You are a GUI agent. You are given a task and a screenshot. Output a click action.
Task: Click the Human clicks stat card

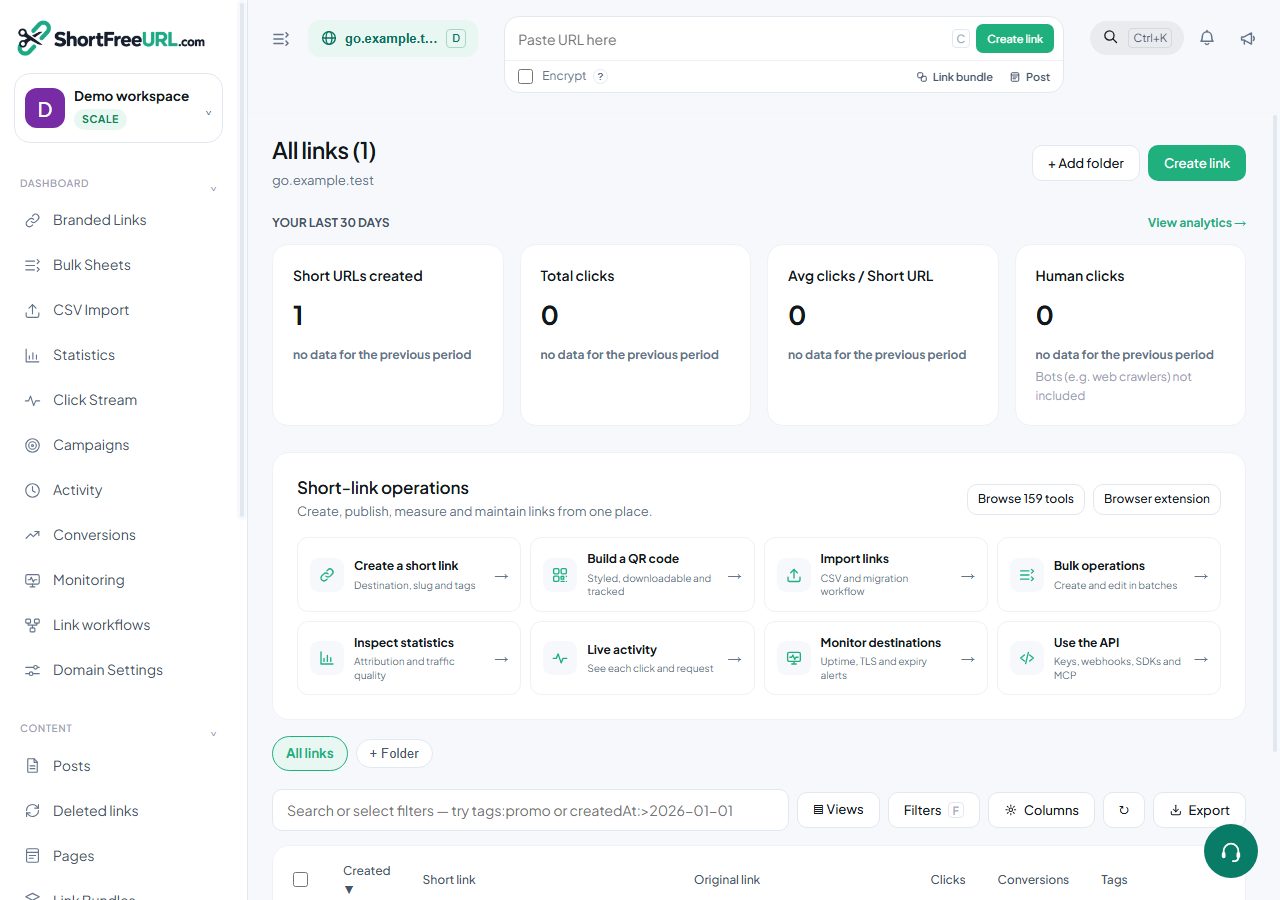click(1130, 335)
